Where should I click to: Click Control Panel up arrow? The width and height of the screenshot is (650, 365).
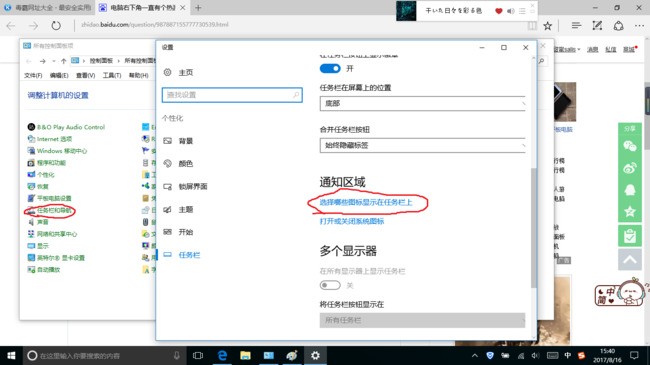coord(63,61)
